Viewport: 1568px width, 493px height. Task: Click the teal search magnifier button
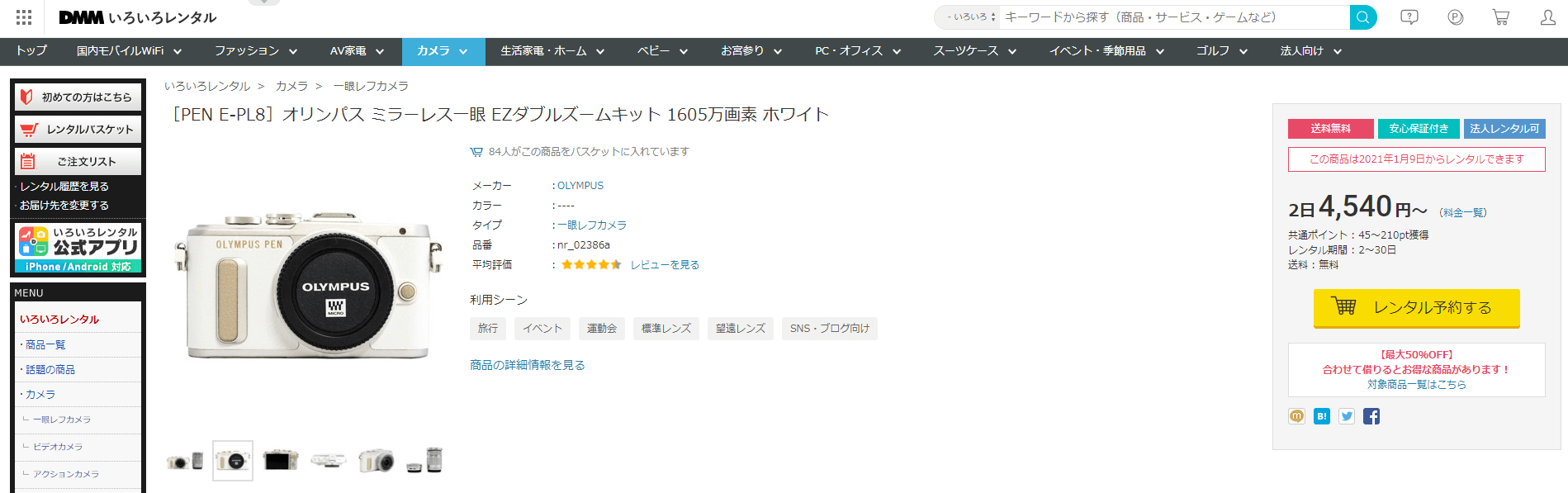[1362, 17]
